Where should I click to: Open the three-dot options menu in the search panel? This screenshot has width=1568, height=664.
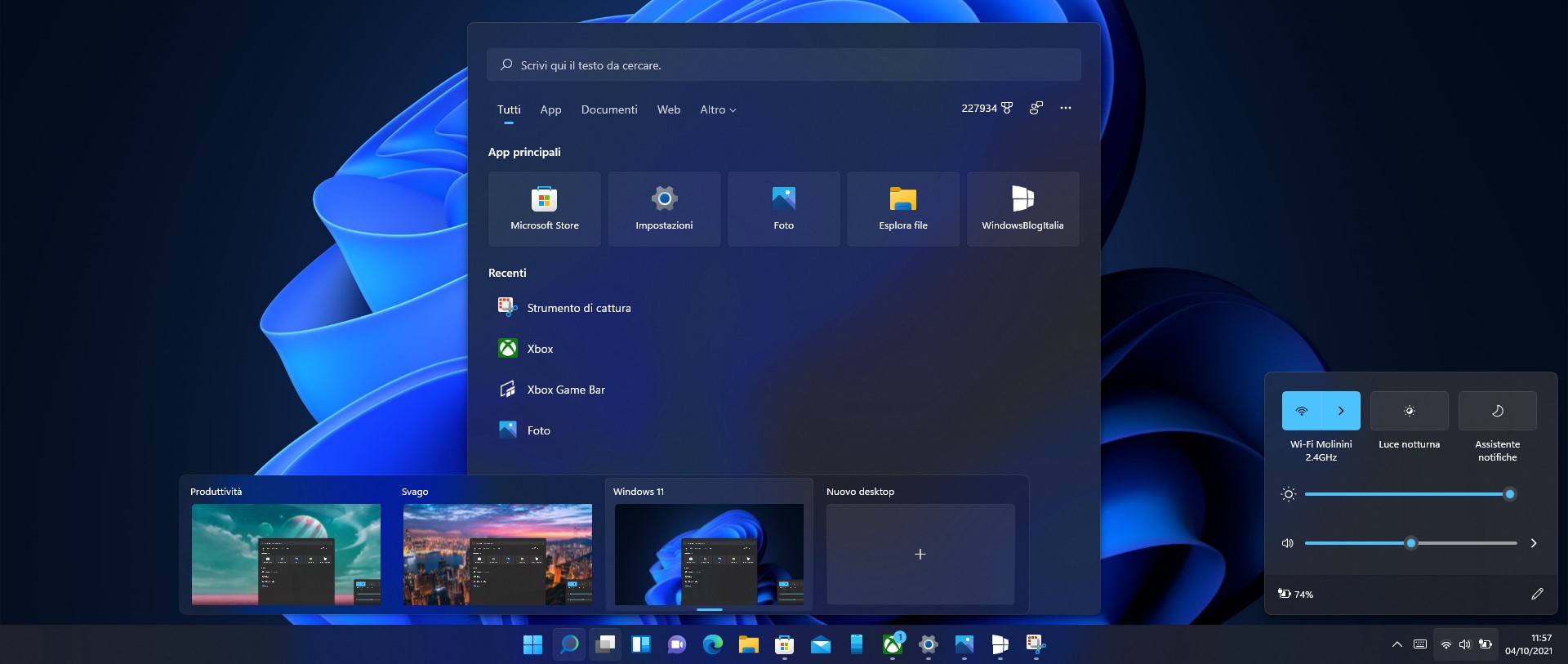[1066, 108]
